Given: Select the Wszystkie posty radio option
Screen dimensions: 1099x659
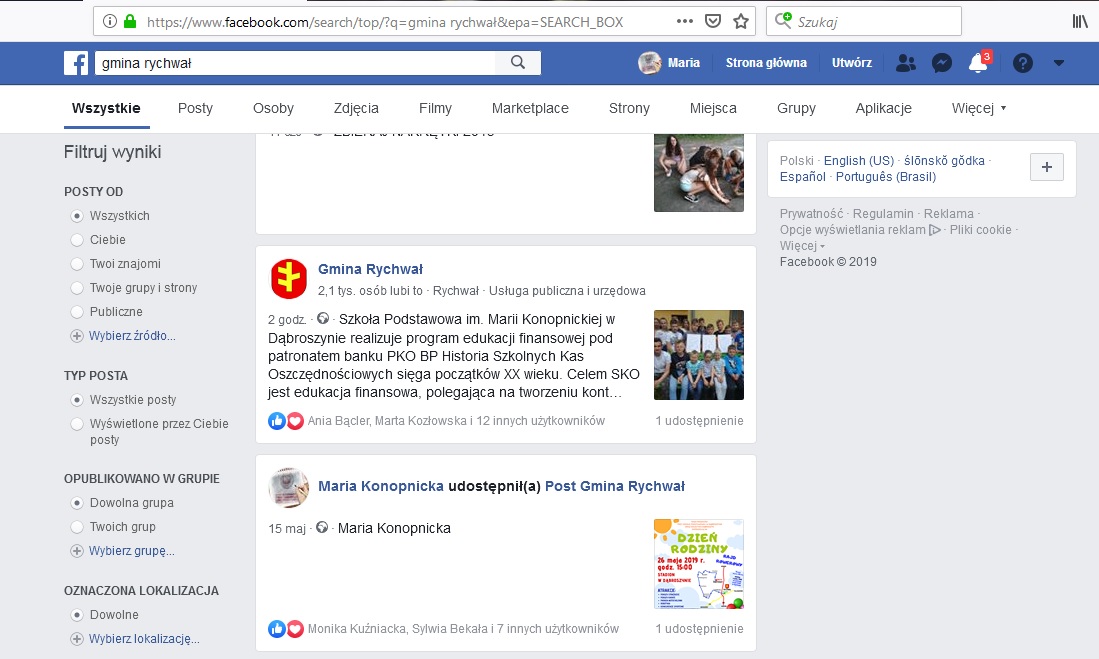Looking at the screenshot, I should (x=77, y=400).
